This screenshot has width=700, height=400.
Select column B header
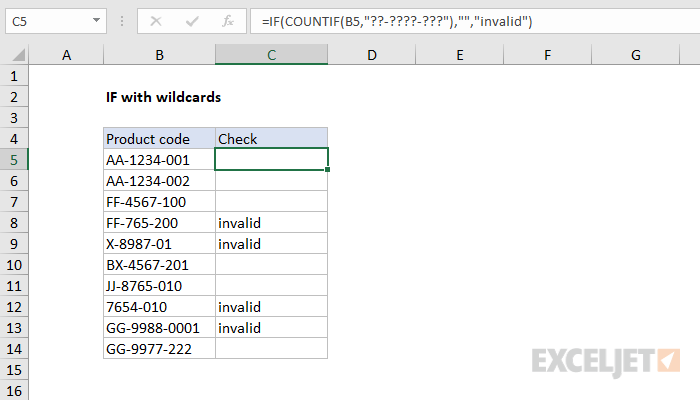click(x=159, y=56)
